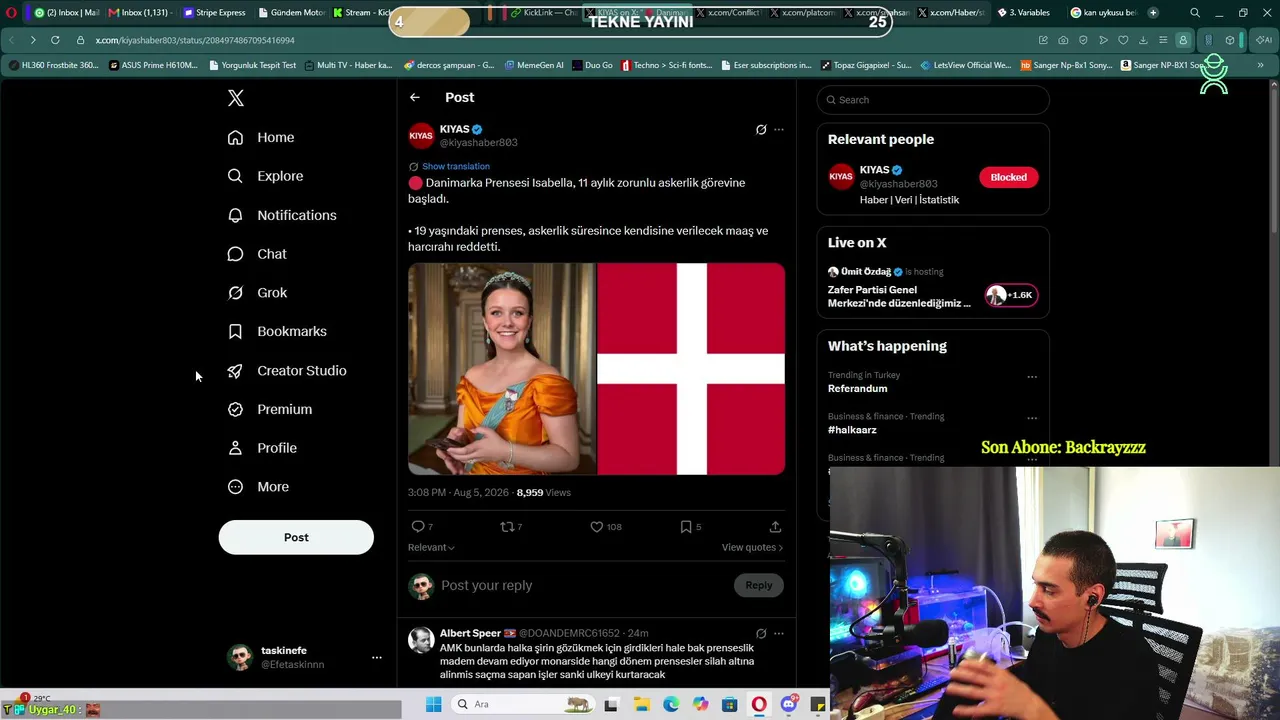Switch to the Gündem Motor tab
Viewport: 1280px width, 720px height.
click(x=291, y=13)
